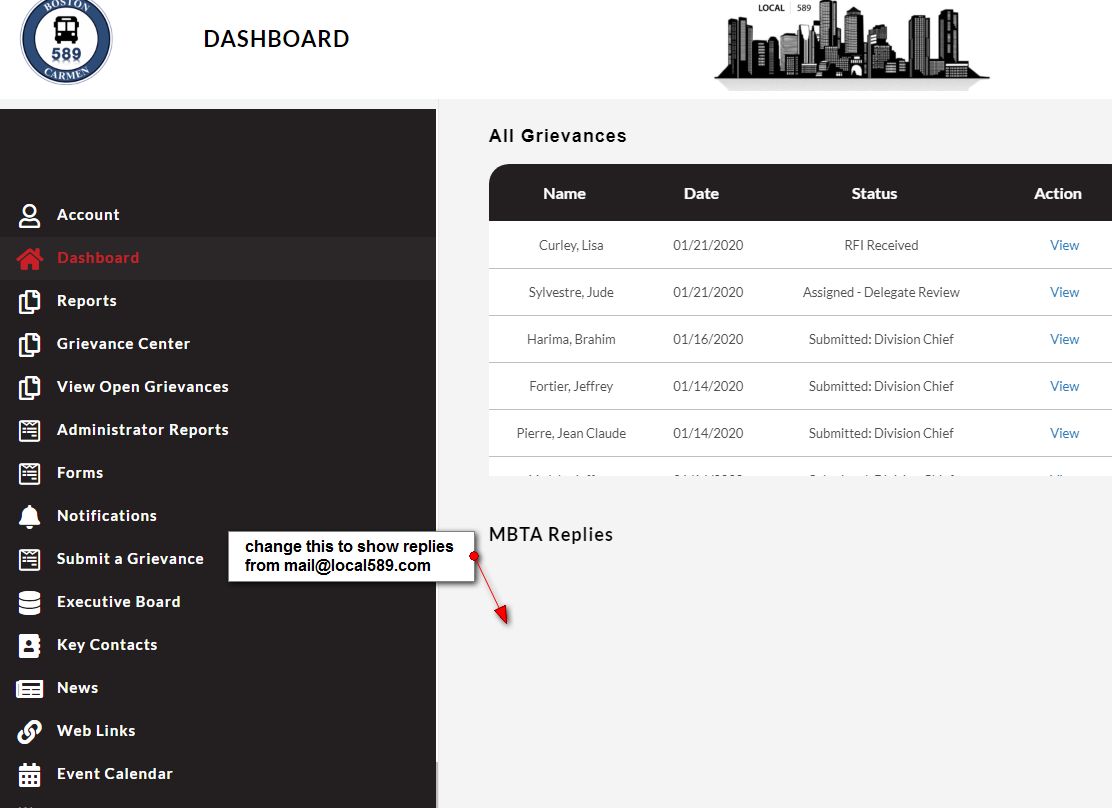The image size is (1112, 808).
Task: Click the News newspaper icon
Action: (x=29, y=689)
